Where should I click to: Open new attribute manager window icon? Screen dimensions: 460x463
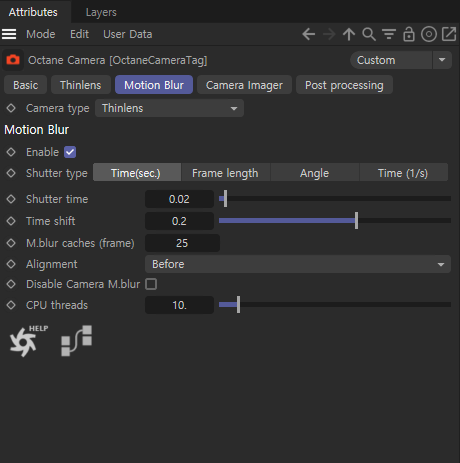tap(449, 34)
